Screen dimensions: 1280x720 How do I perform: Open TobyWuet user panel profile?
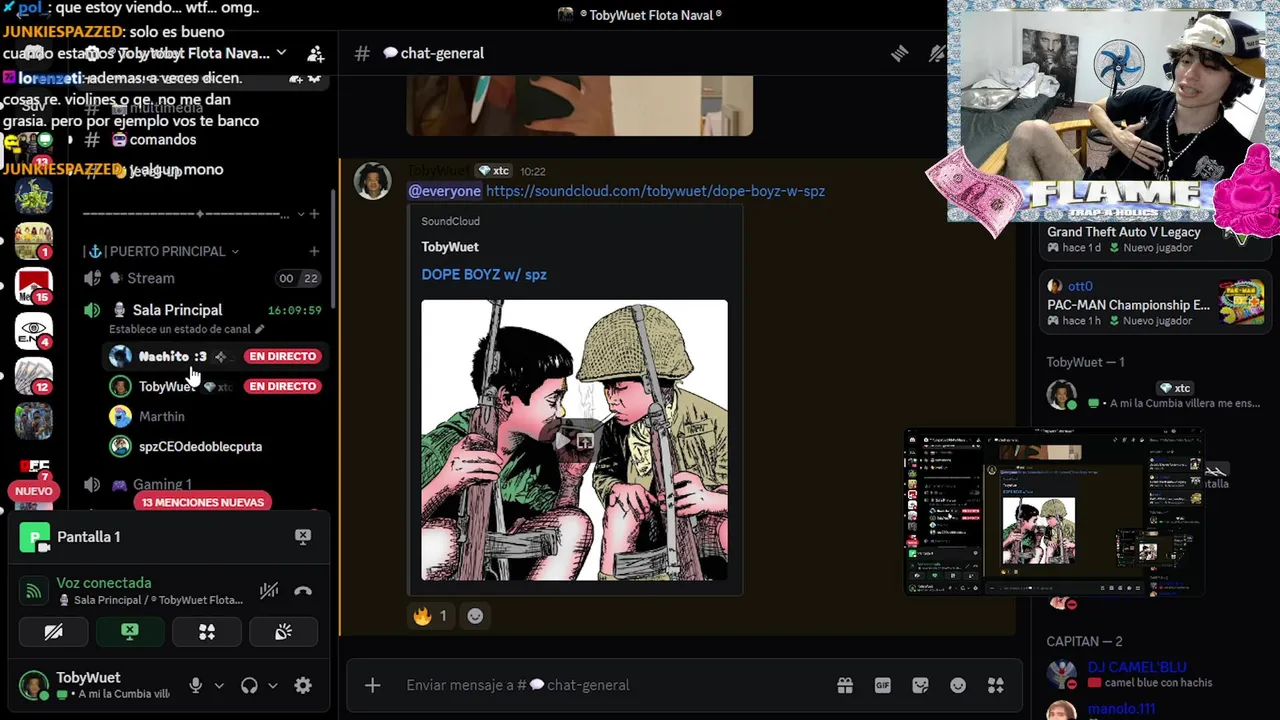click(x=95, y=685)
